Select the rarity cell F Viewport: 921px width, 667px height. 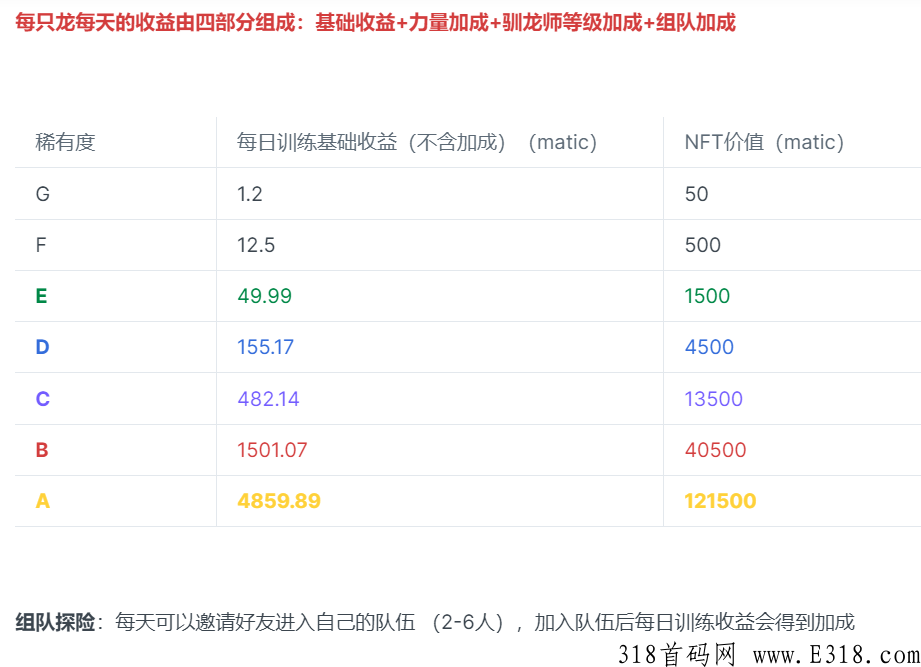pyautogui.click(x=41, y=245)
